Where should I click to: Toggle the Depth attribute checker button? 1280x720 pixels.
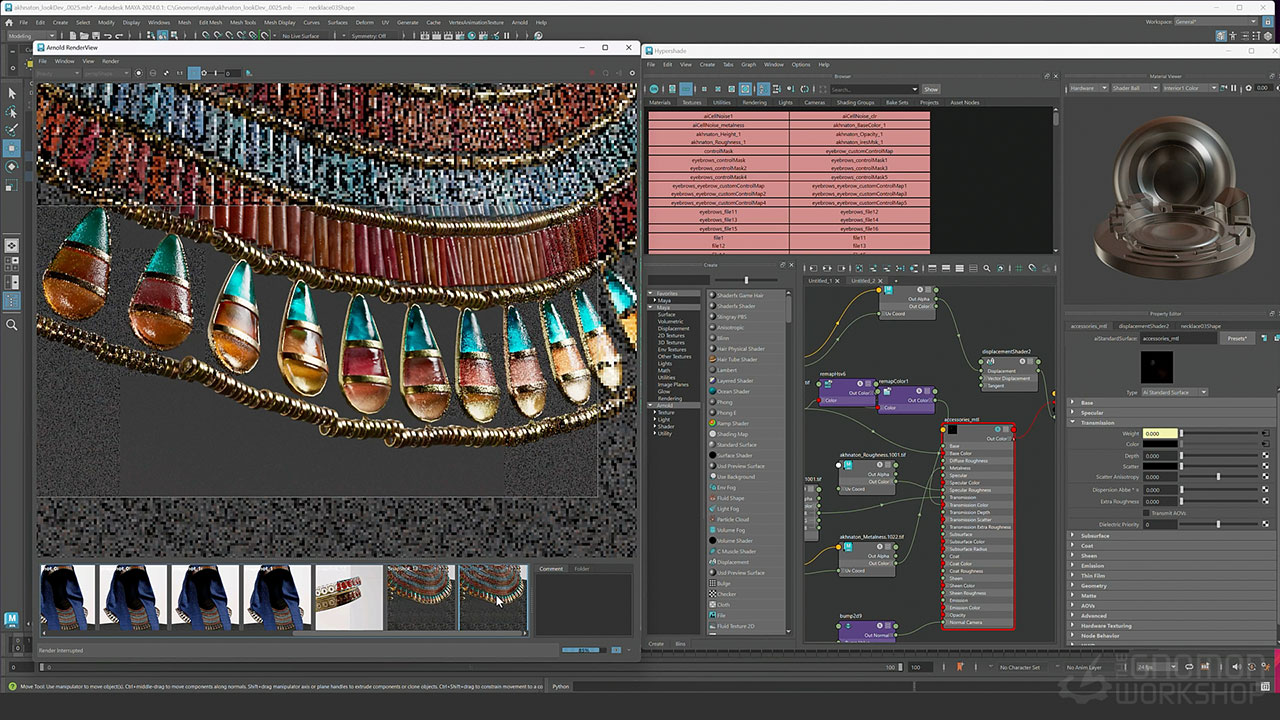point(1265,456)
